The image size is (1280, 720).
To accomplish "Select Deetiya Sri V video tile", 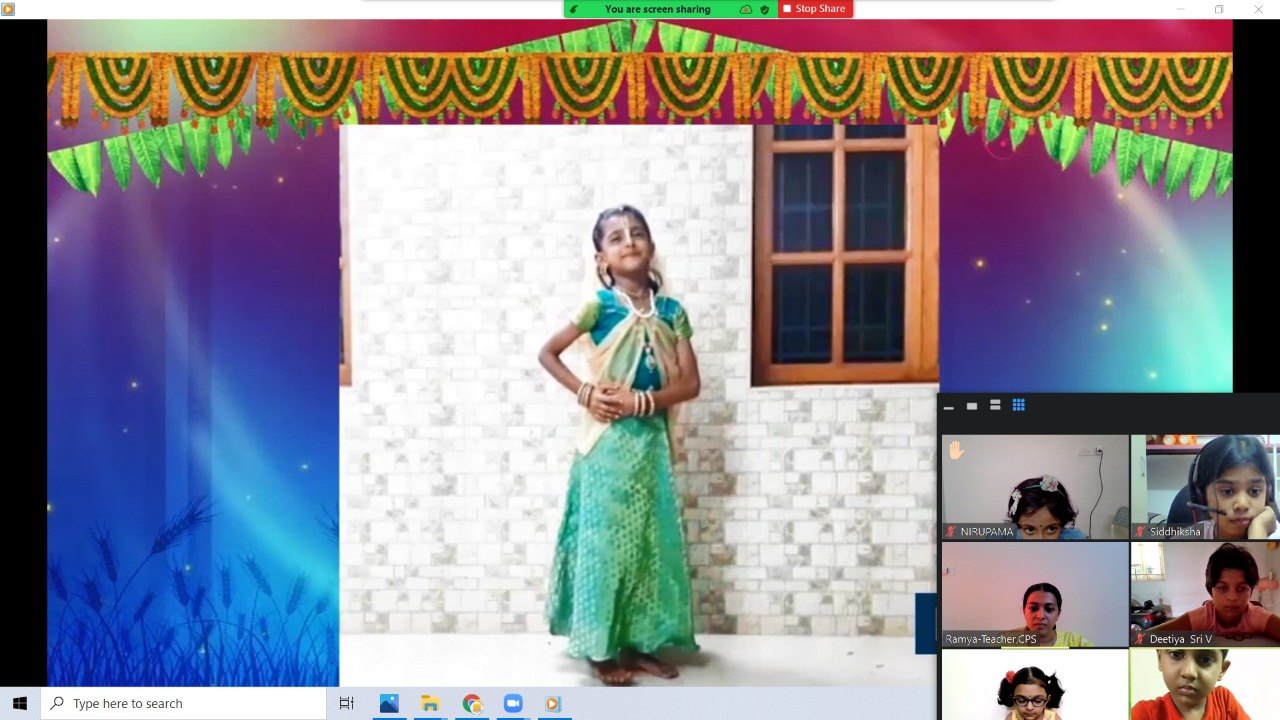I will coord(1205,594).
